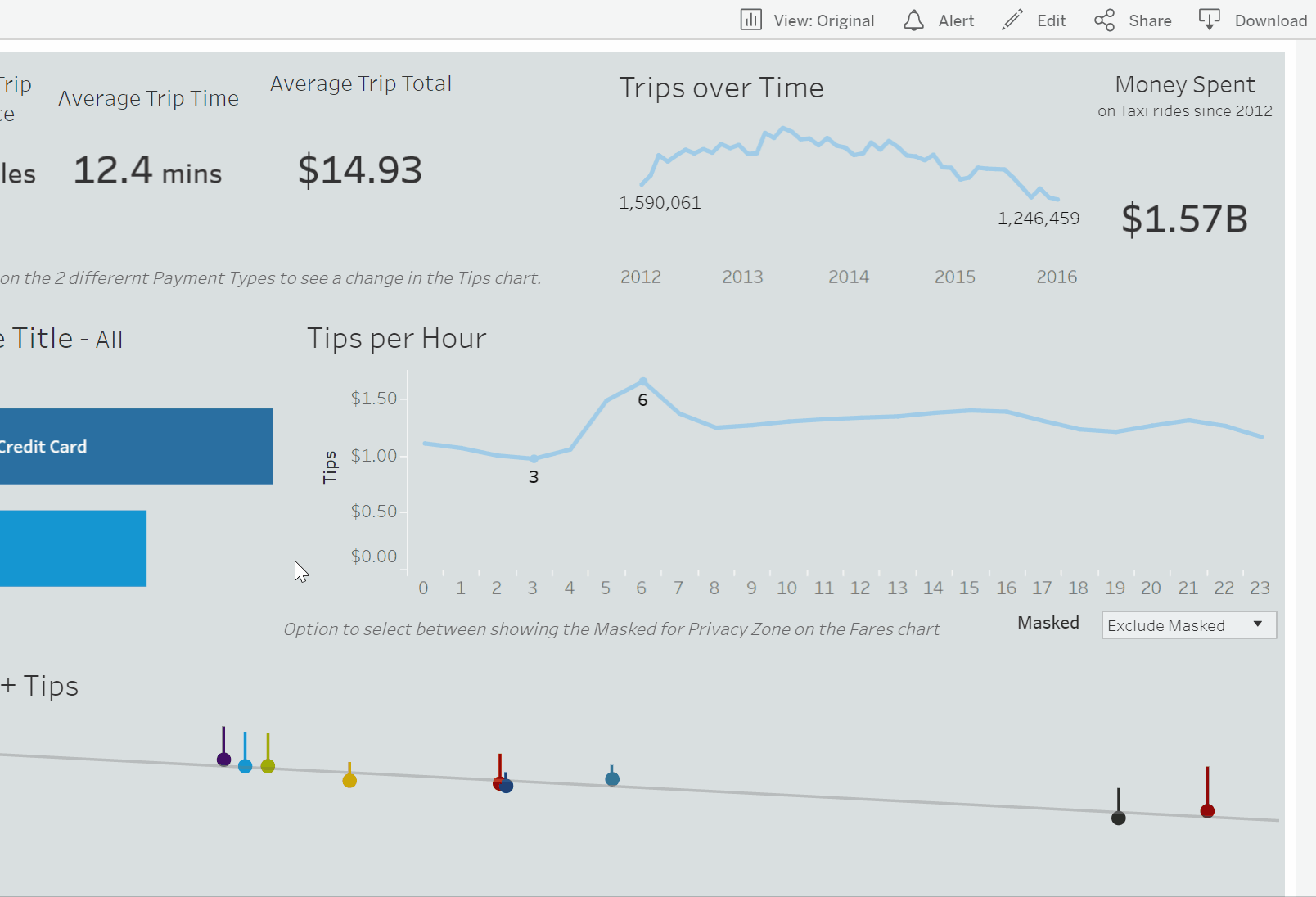Image resolution: width=1316 pixels, height=897 pixels.
Task: Select the light blue payment type bar
Action: point(74,548)
